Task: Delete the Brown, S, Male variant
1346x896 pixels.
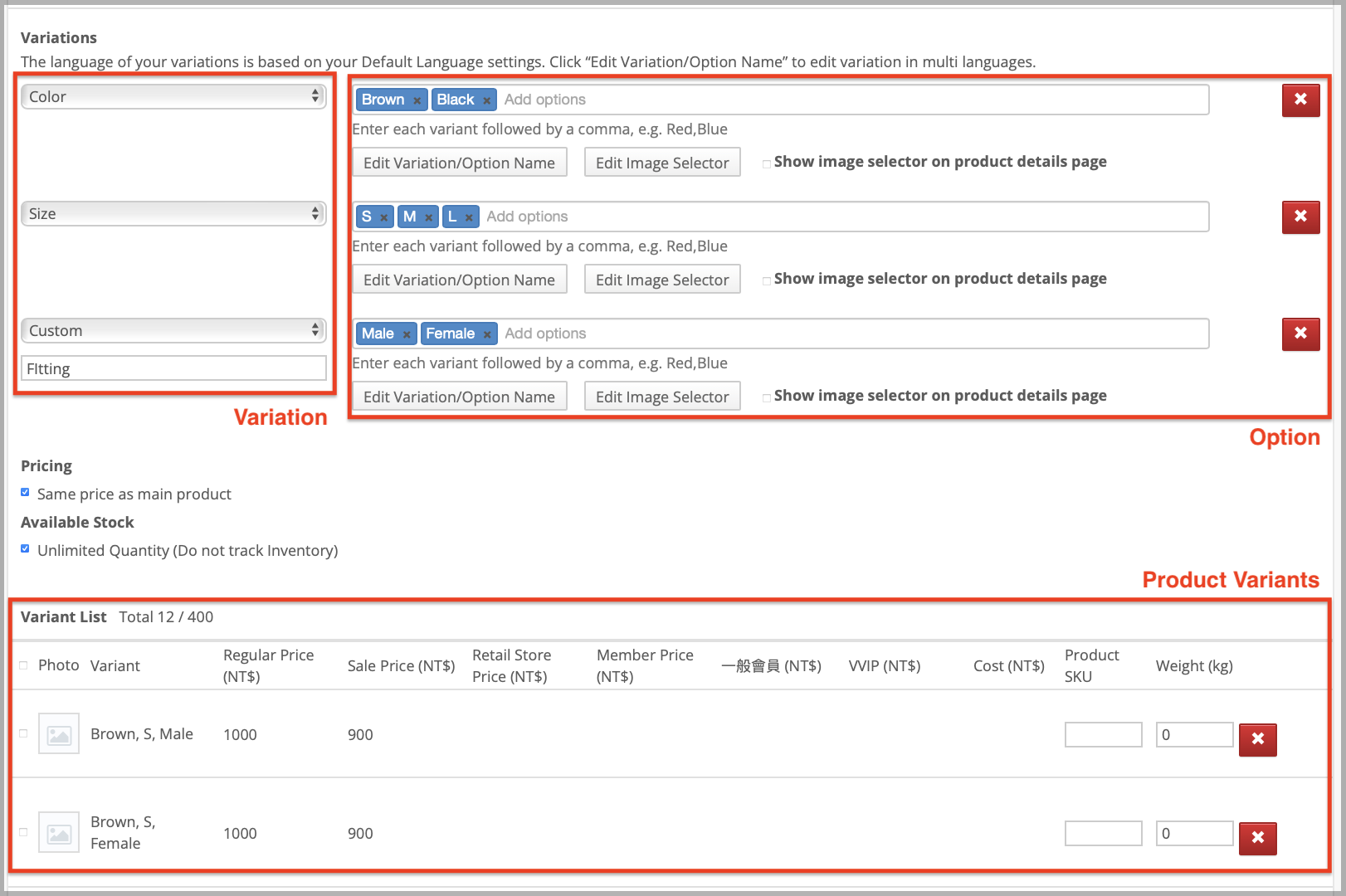Action: [x=1257, y=739]
